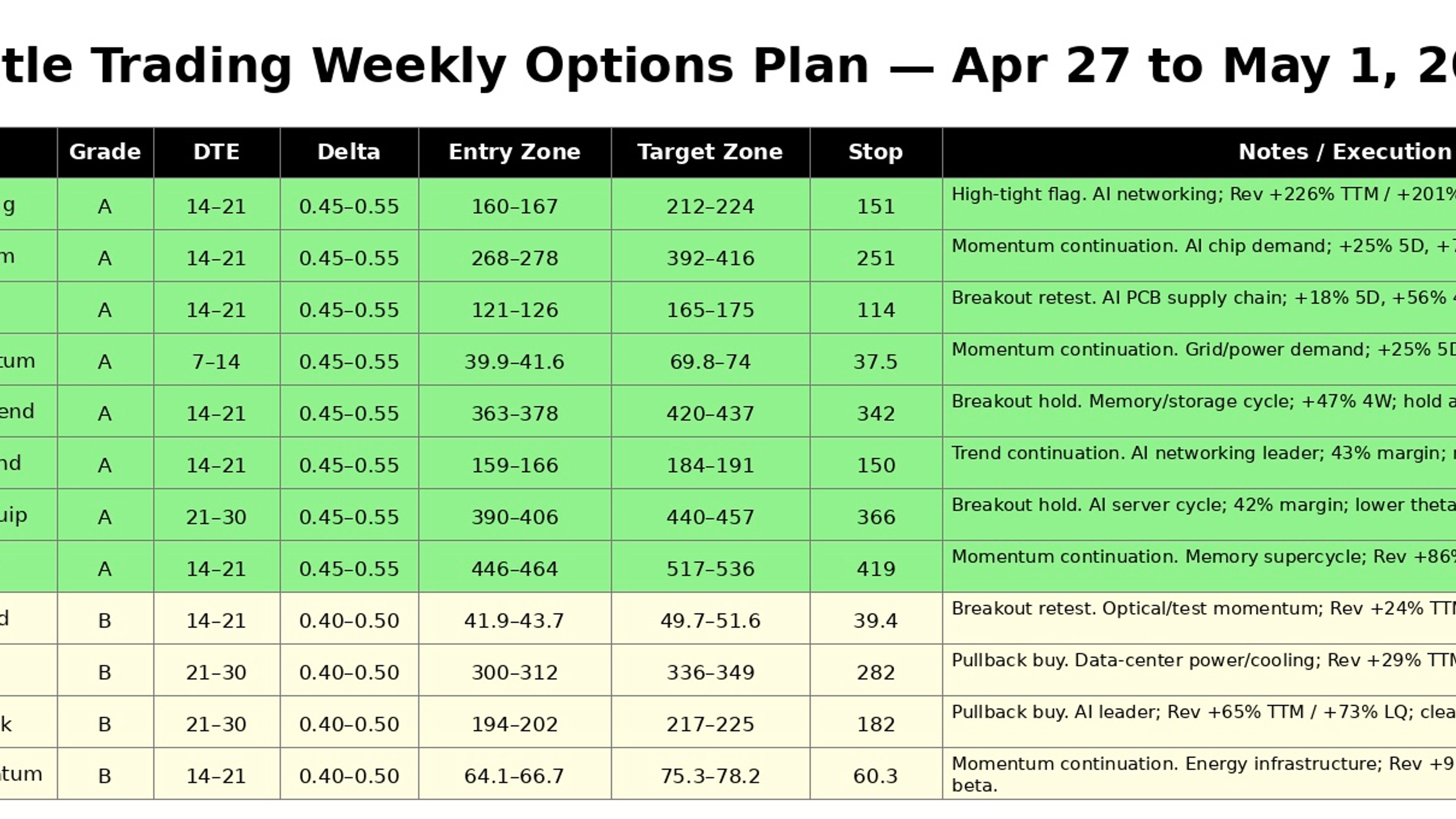Image resolution: width=1456 pixels, height=819 pixels.
Task: Click target zone cell 392–416
Action: [x=710, y=258]
